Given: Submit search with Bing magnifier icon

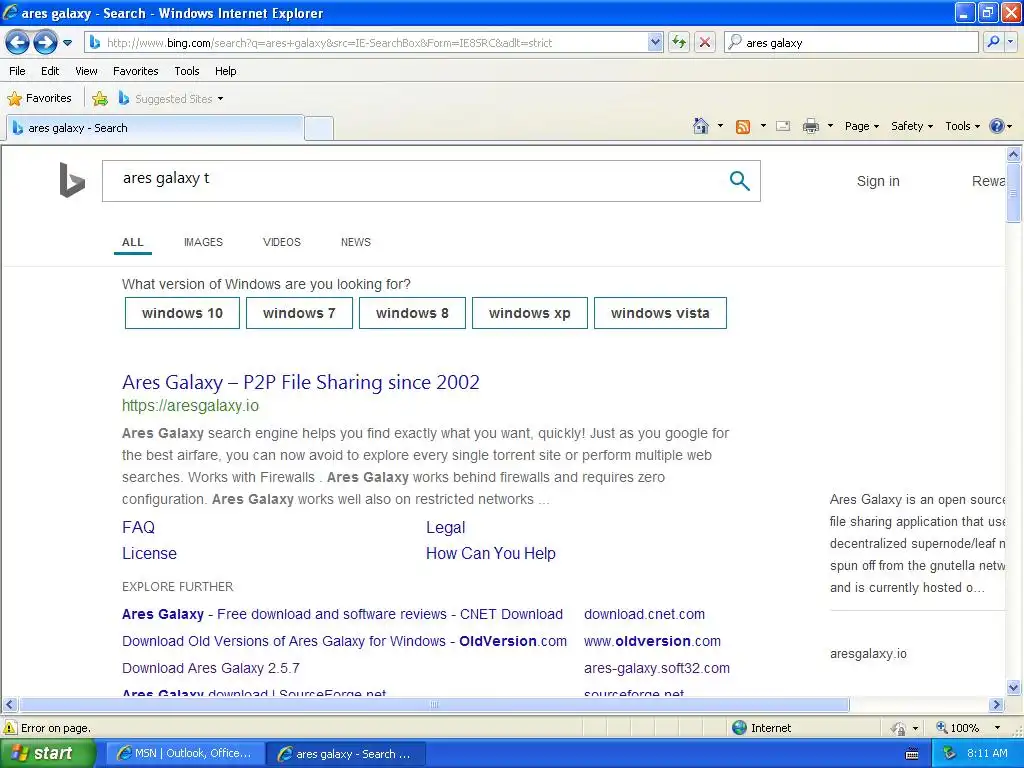Looking at the screenshot, I should click(739, 181).
